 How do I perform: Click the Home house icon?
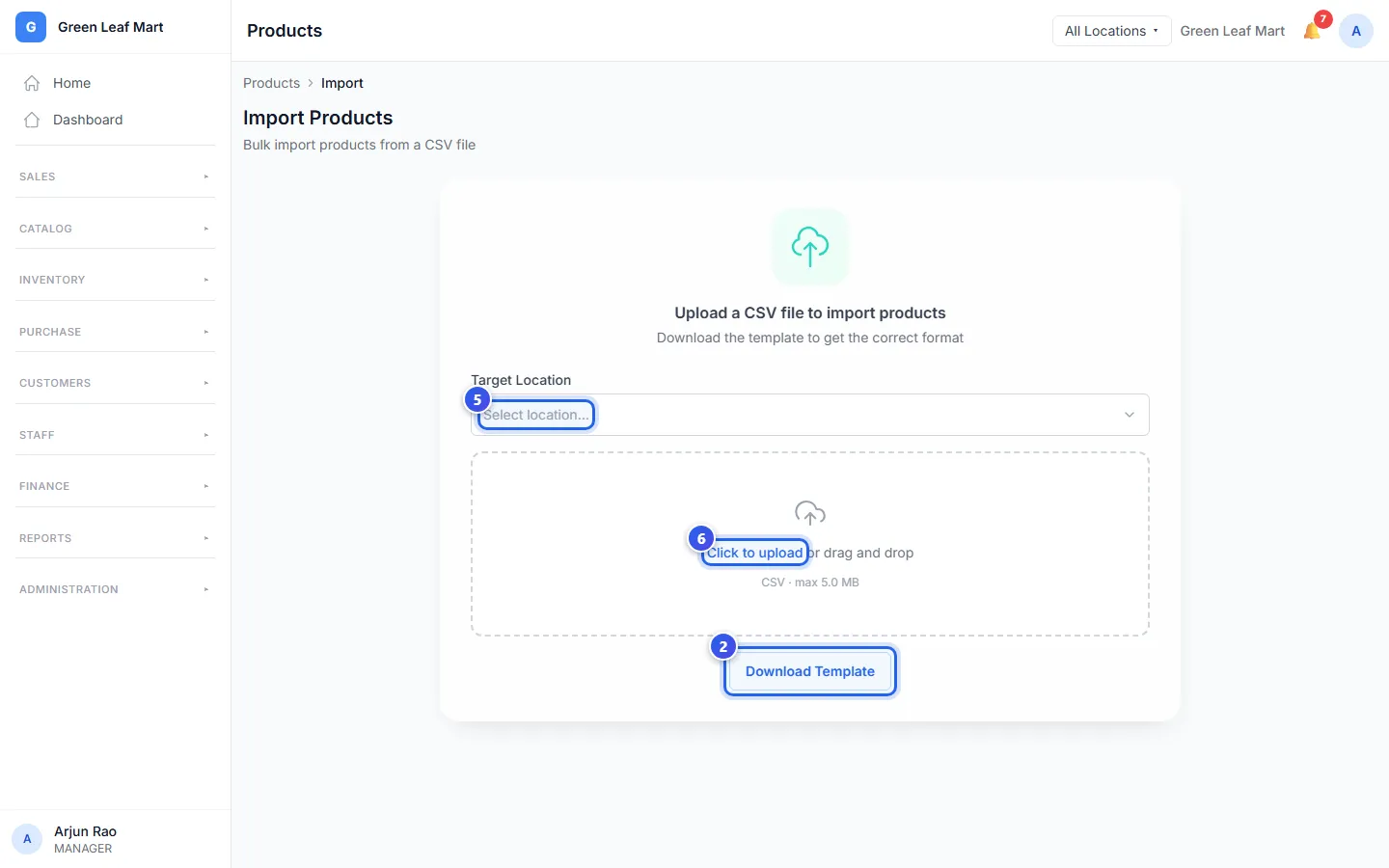[32, 83]
